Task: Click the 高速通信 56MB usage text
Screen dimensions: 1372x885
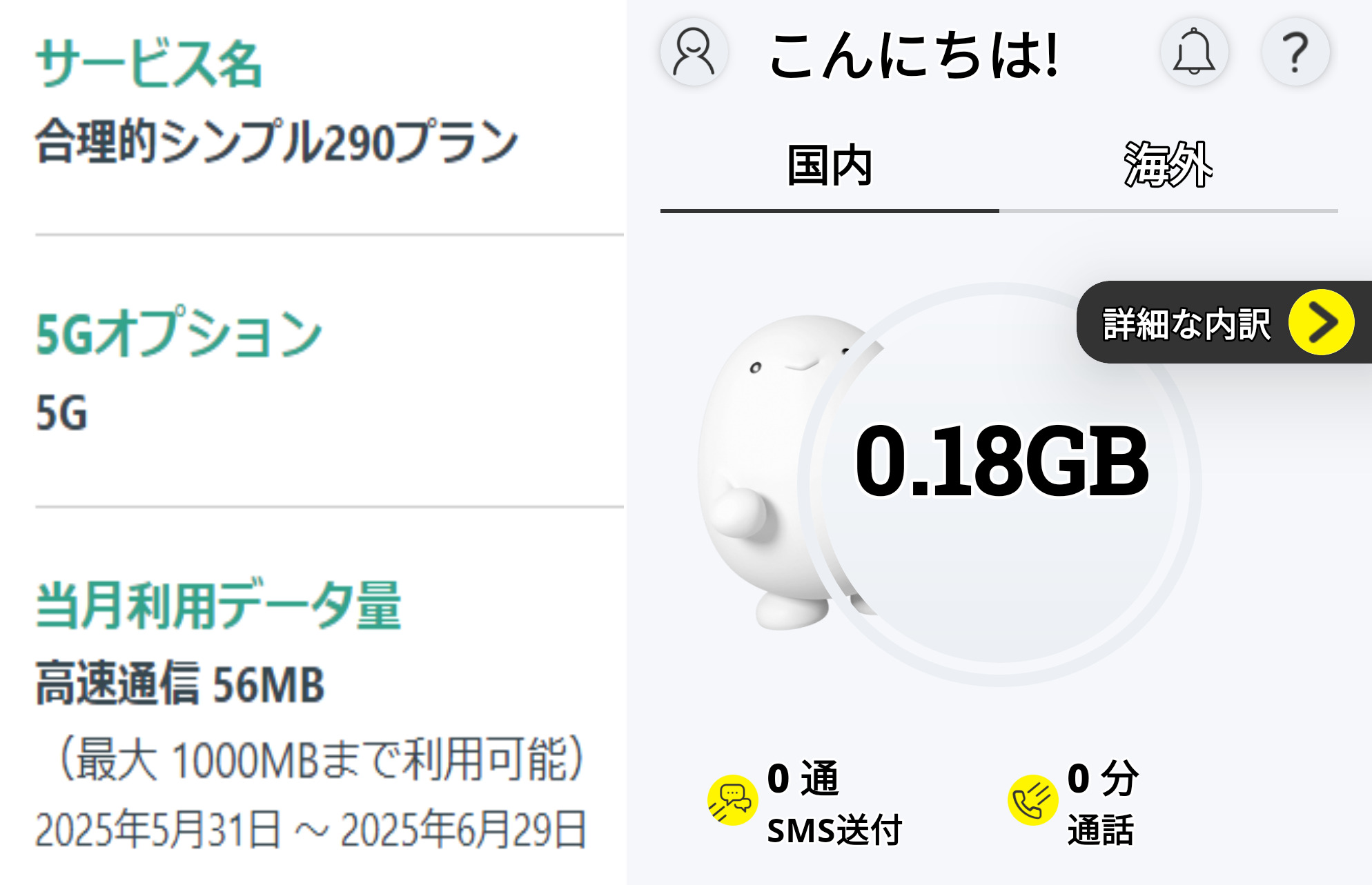Action: coord(179,684)
